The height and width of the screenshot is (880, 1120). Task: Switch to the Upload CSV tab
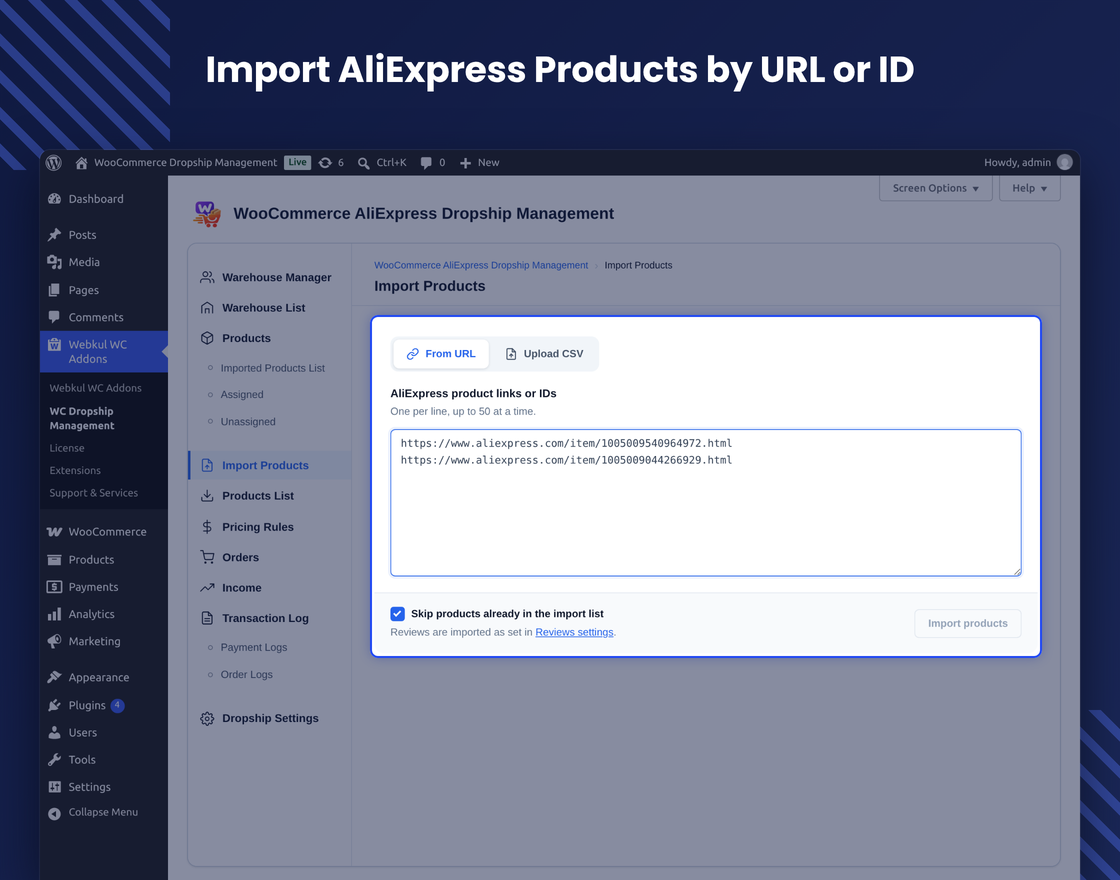(x=544, y=354)
